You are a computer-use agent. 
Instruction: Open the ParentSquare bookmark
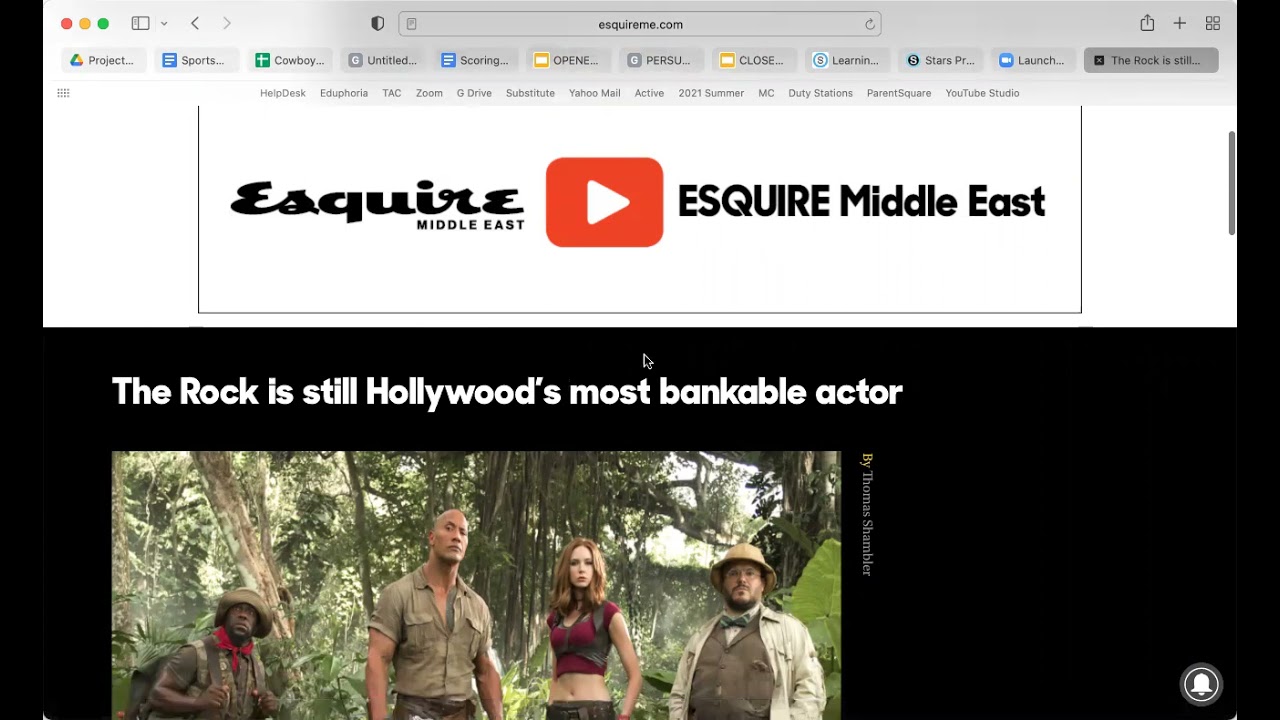[899, 93]
